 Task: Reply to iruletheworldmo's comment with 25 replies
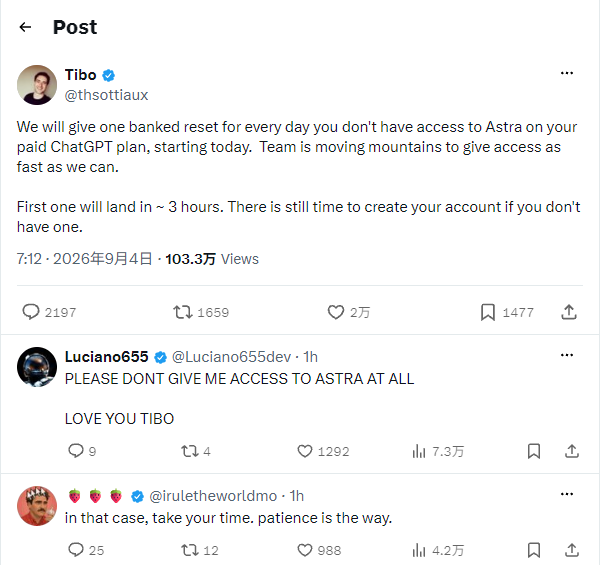[76, 550]
